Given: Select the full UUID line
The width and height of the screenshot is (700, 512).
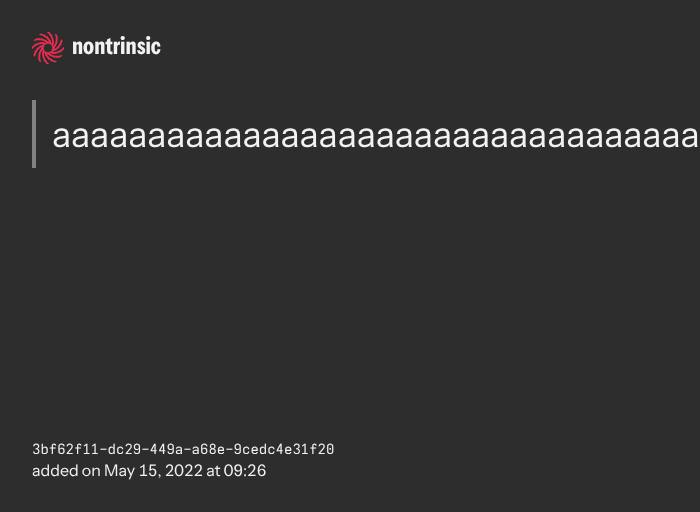Looking at the screenshot, I should click(183, 450).
